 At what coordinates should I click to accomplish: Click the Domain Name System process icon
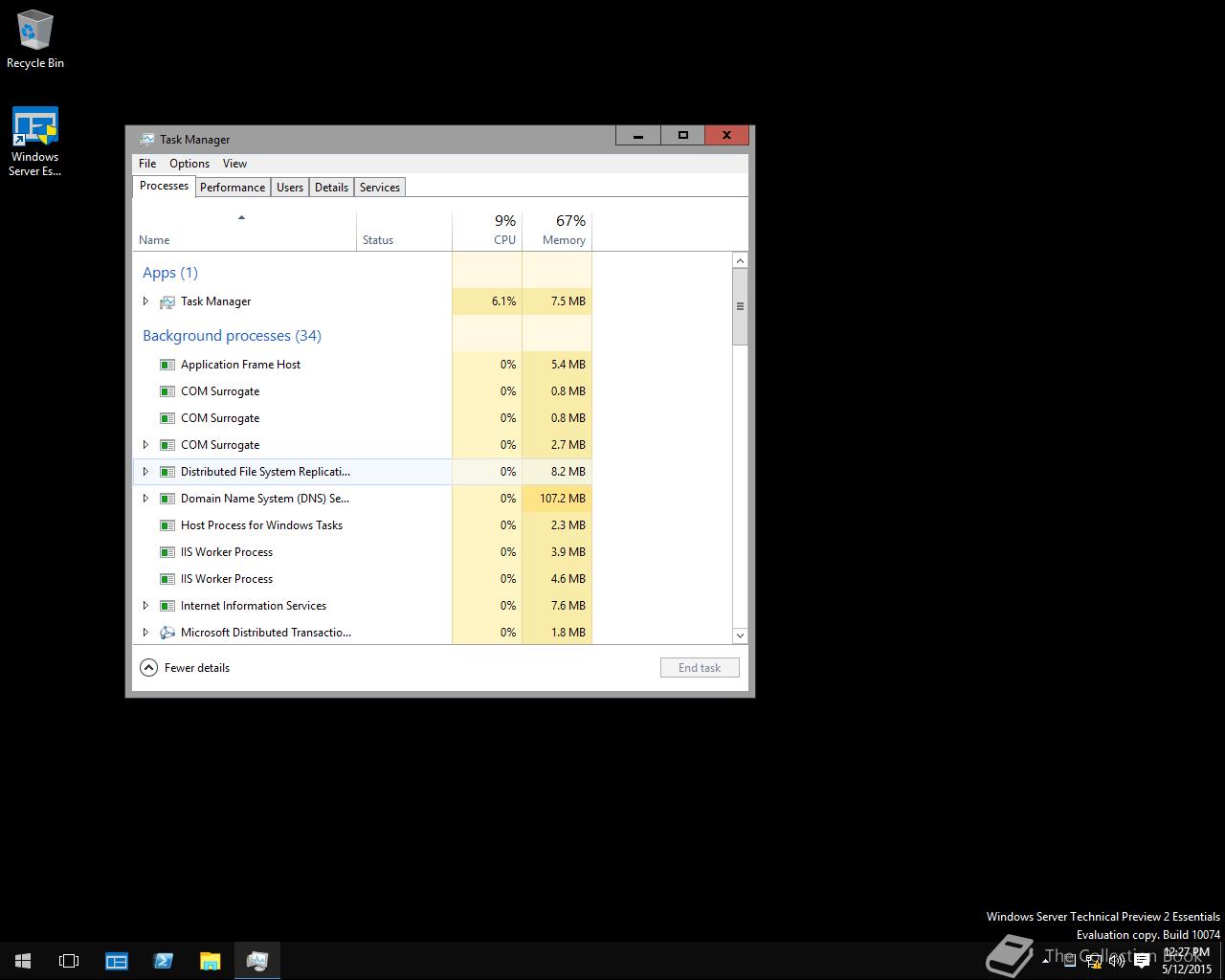coord(167,499)
